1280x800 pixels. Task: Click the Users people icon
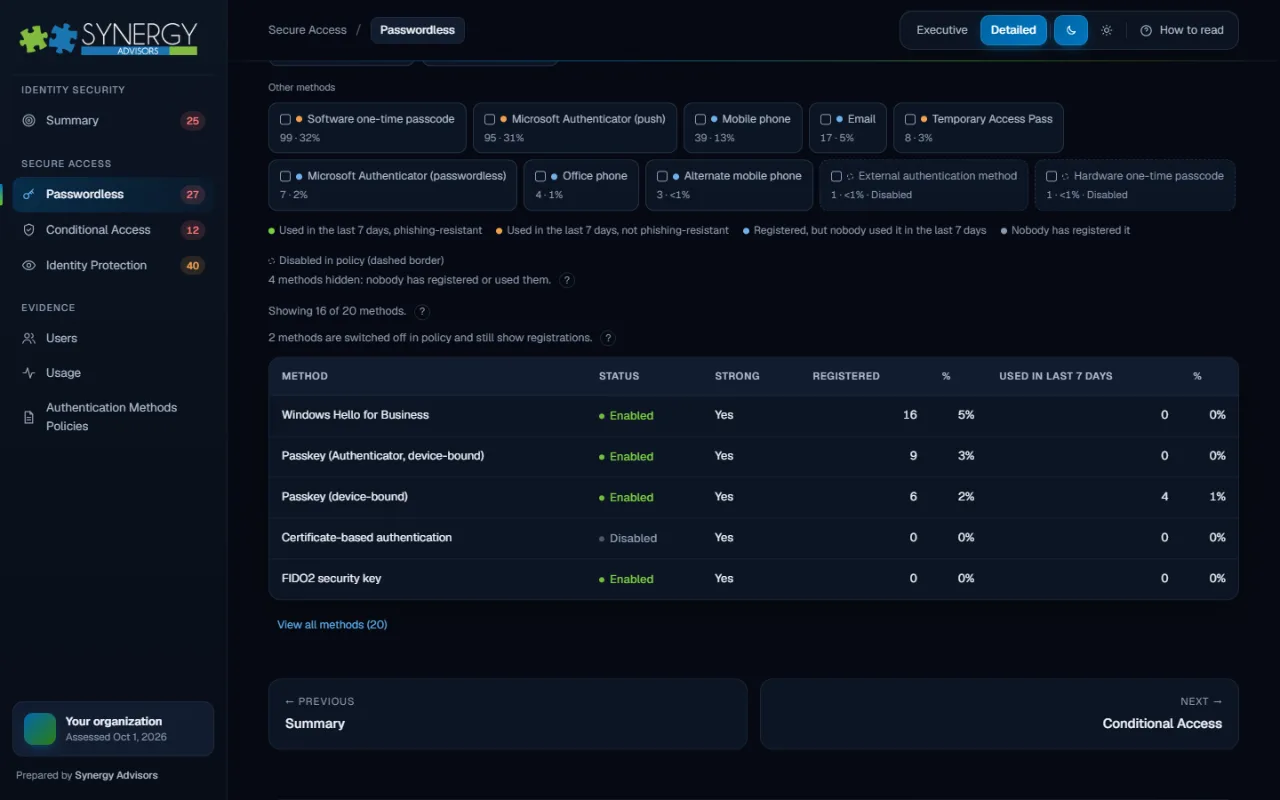click(29, 339)
